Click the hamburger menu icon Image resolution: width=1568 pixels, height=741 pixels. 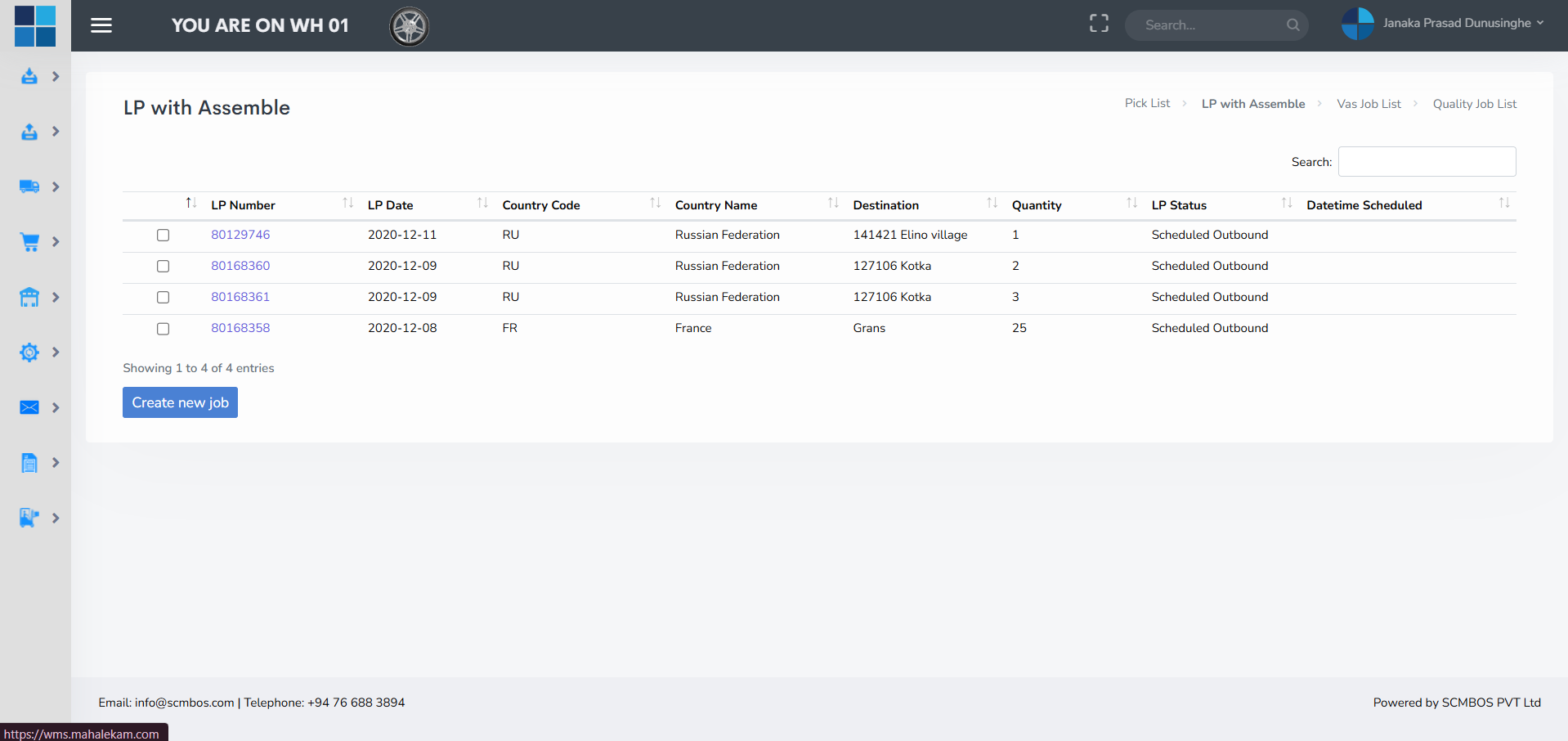(101, 25)
